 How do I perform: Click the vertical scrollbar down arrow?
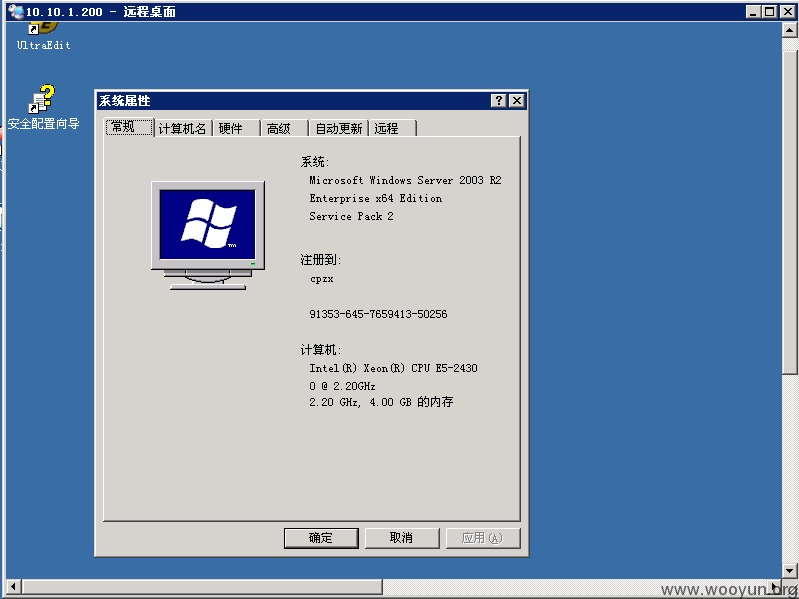pos(790,570)
